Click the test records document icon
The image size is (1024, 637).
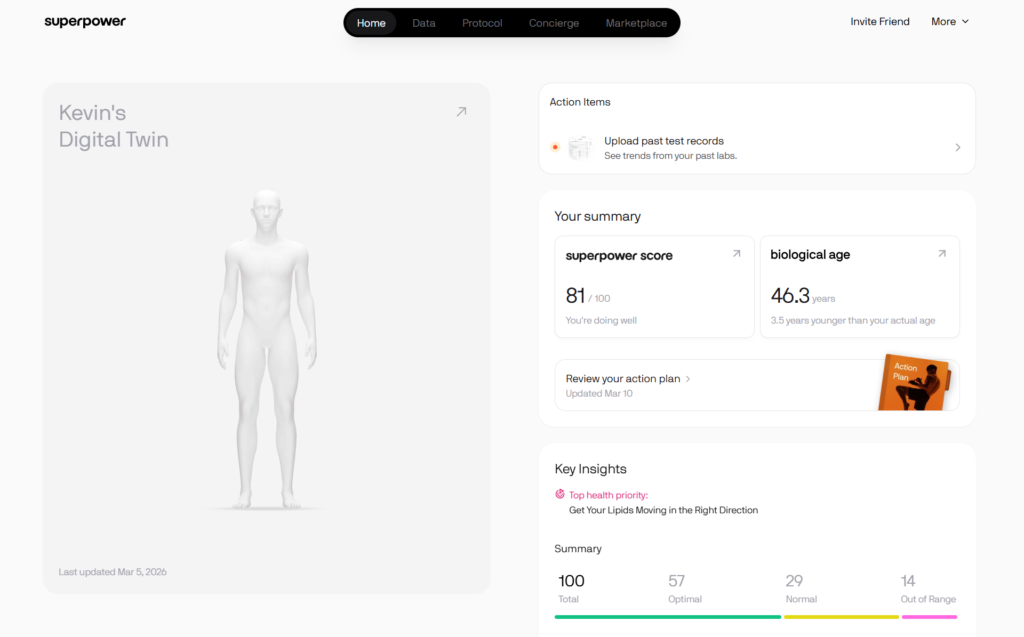(580, 148)
